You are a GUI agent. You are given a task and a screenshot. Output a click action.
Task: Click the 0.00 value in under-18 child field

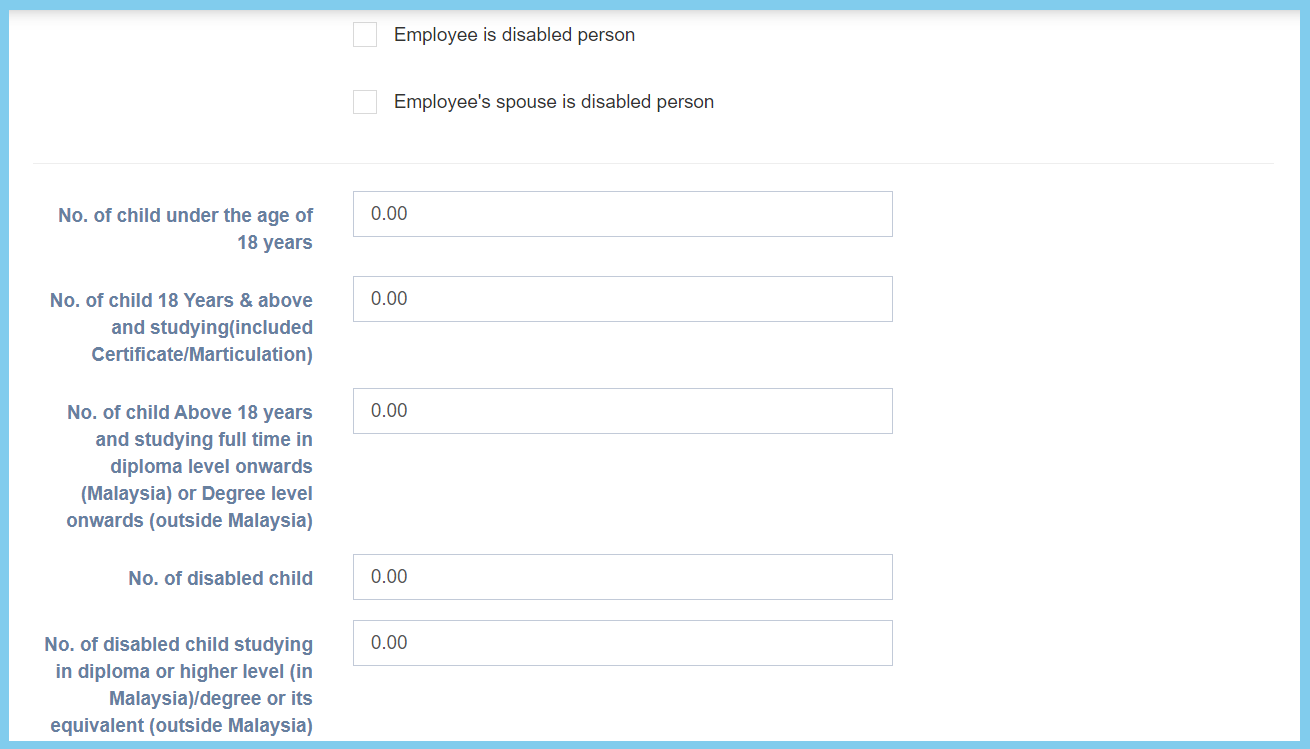(x=389, y=214)
